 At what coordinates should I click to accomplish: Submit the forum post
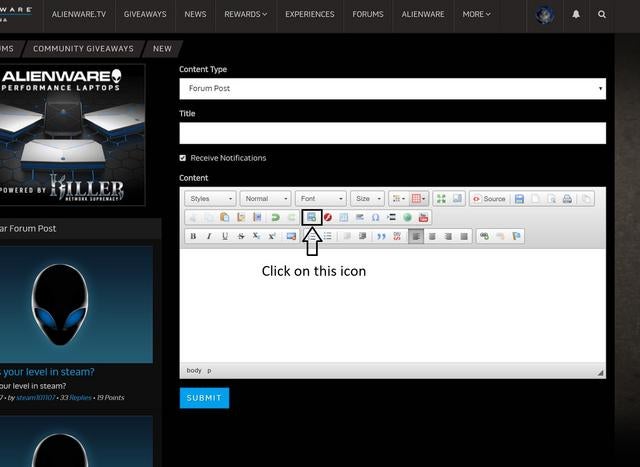tap(204, 398)
